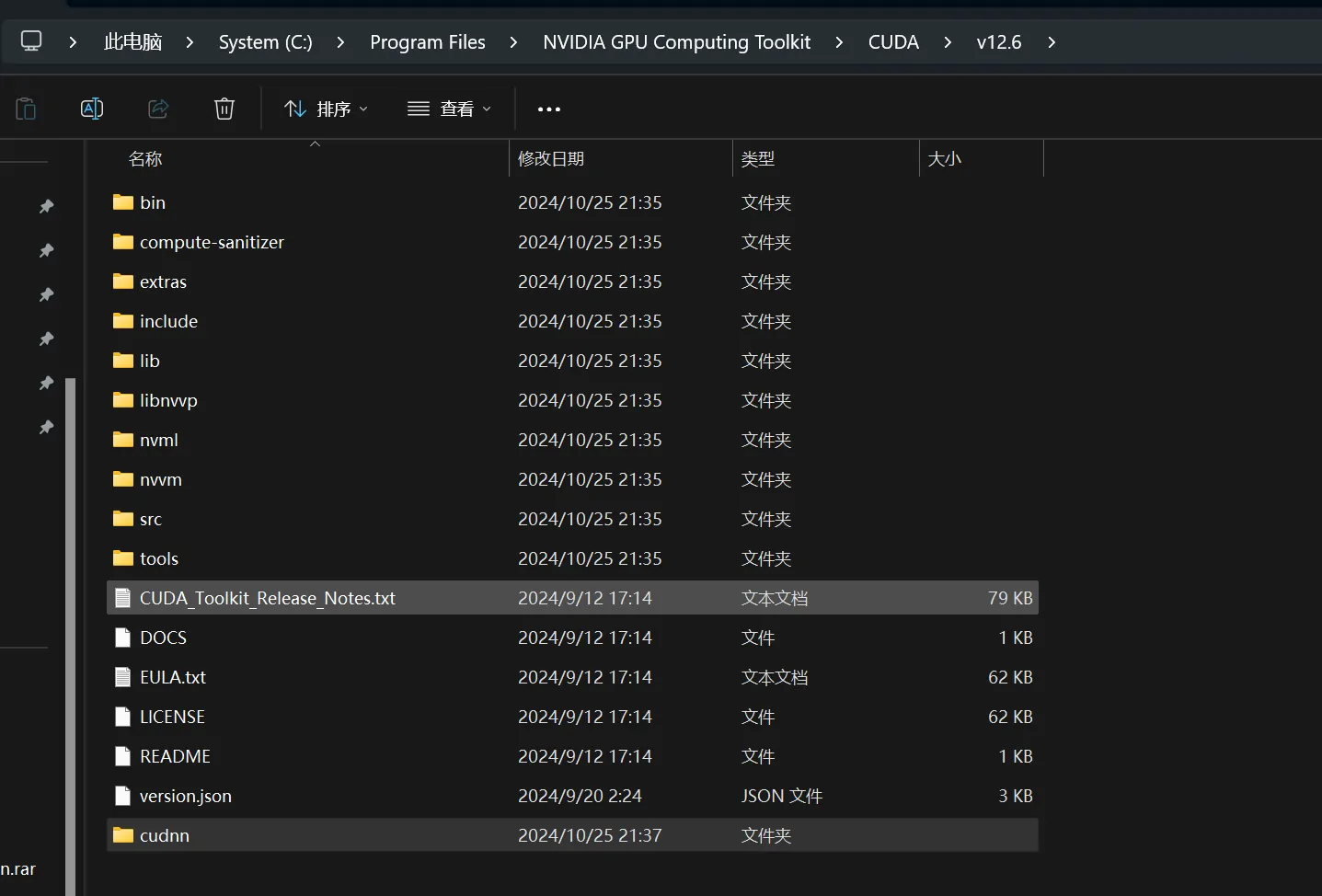Screen dimensions: 1322x896
Task: Click the version.json file icon
Action: (122, 796)
